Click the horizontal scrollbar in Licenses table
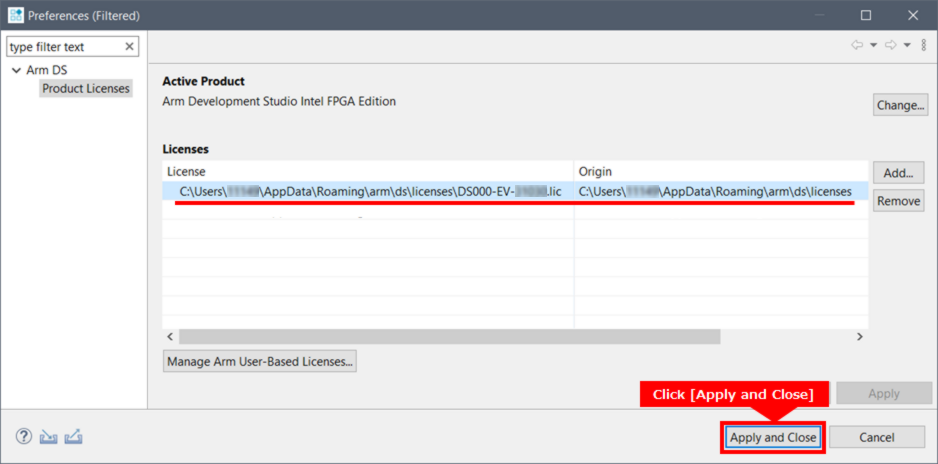The width and height of the screenshot is (938, 464). [x=450, y=337]
